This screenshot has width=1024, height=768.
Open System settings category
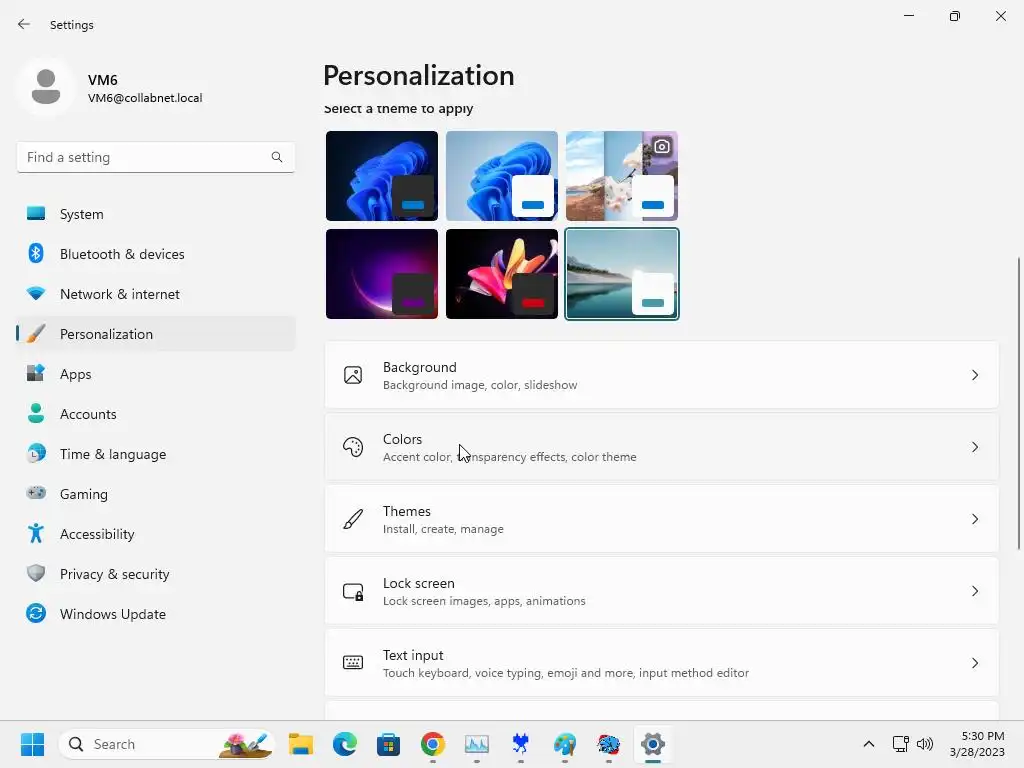point(155,214)
